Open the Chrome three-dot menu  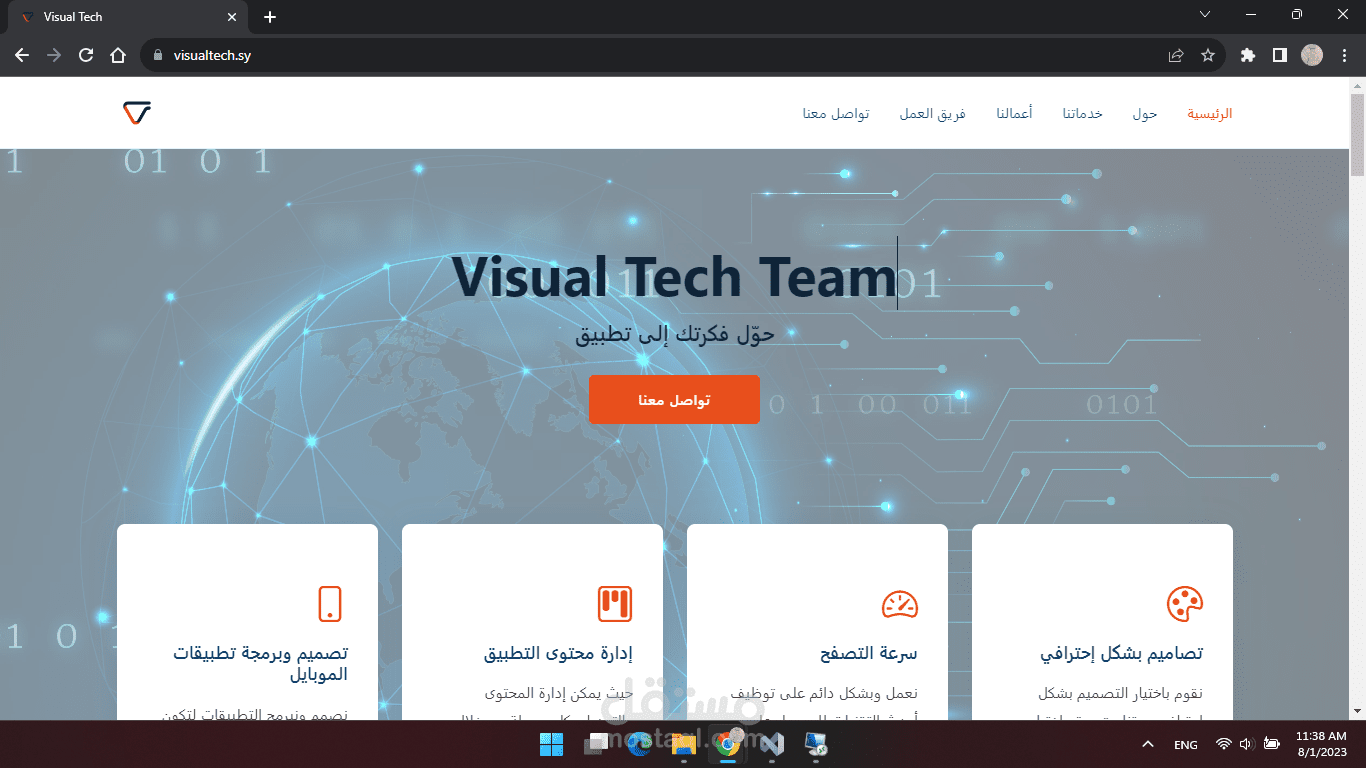click(1344, 56)
